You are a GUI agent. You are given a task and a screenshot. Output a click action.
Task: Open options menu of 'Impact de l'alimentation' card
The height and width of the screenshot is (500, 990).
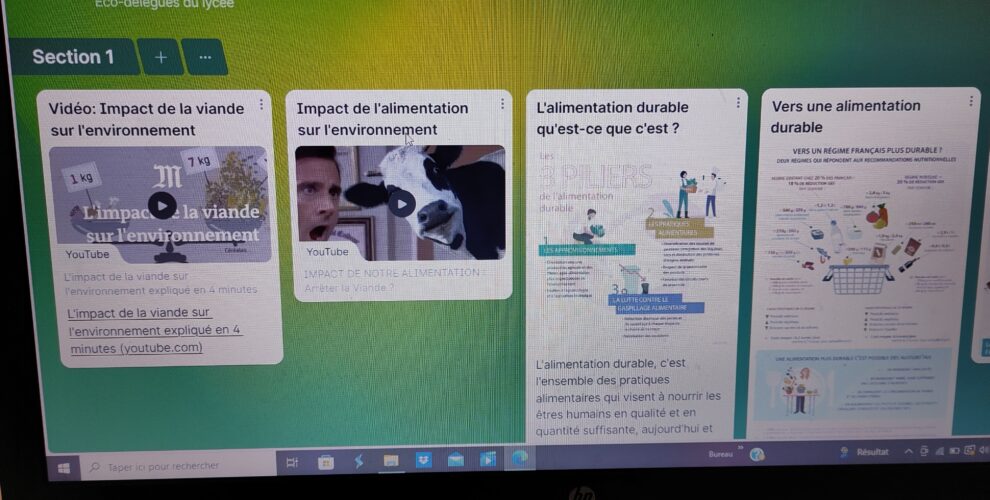tap(502, 104)
